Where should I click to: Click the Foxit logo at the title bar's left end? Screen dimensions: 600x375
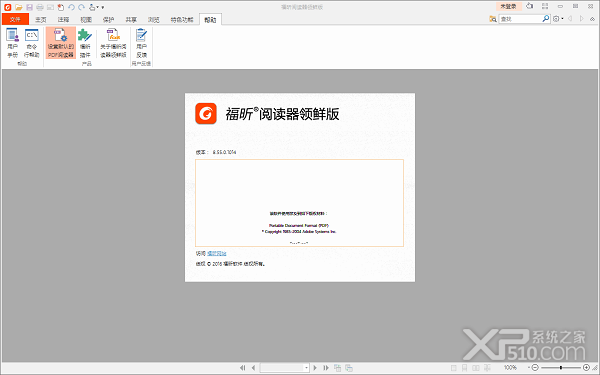click(7, 7)
